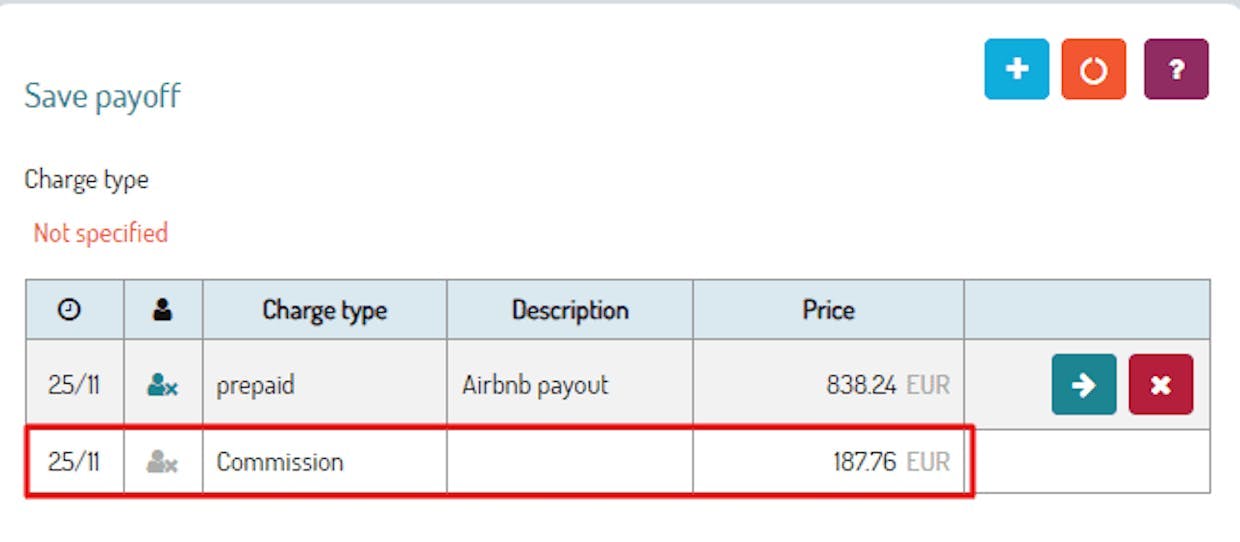The width and height of the screenshot is (1240, 542).
Task: Click the user icon in the prepaid row
Action: tap(162, 385)
